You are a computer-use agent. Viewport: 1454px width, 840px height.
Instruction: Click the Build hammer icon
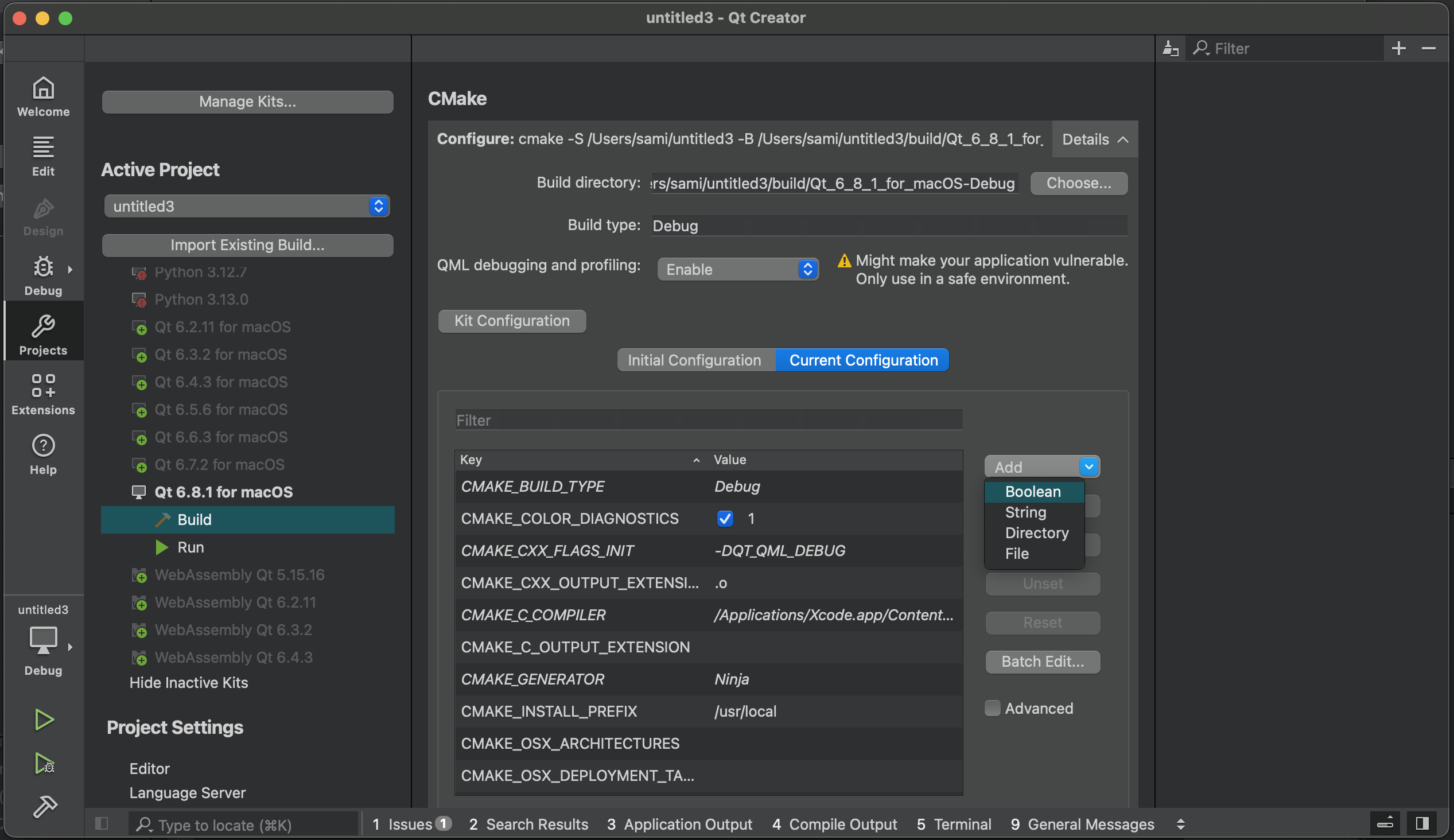click(44, 806)
